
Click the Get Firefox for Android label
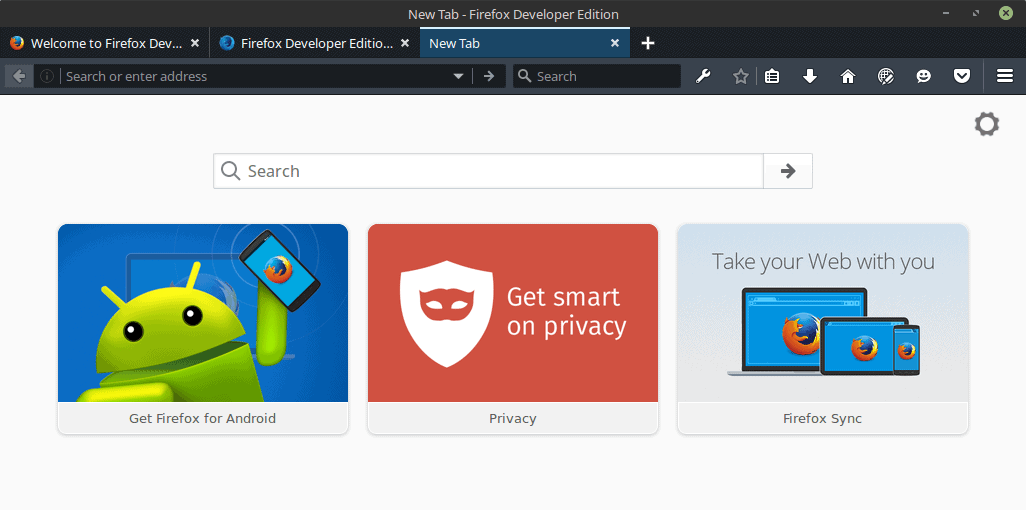pos(203,418)
